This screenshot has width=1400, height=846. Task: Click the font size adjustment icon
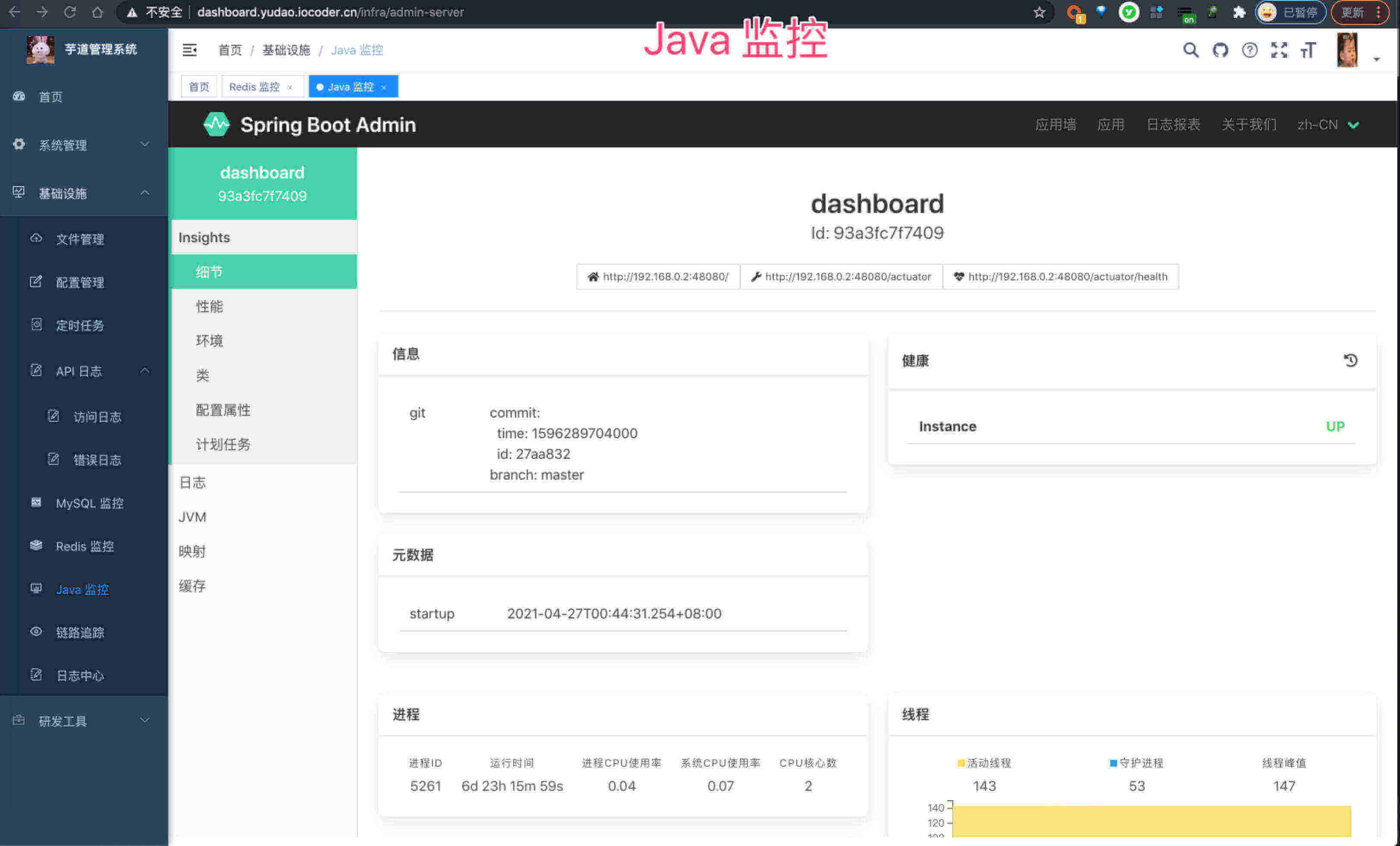[x=1309, y=50]
